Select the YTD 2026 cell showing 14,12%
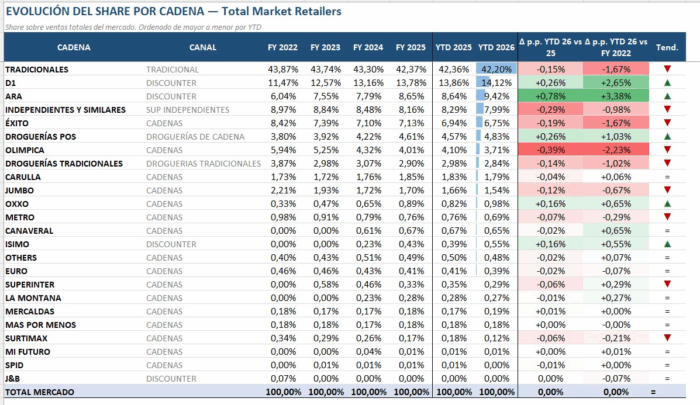700x405 pixels. coord(496,83)
